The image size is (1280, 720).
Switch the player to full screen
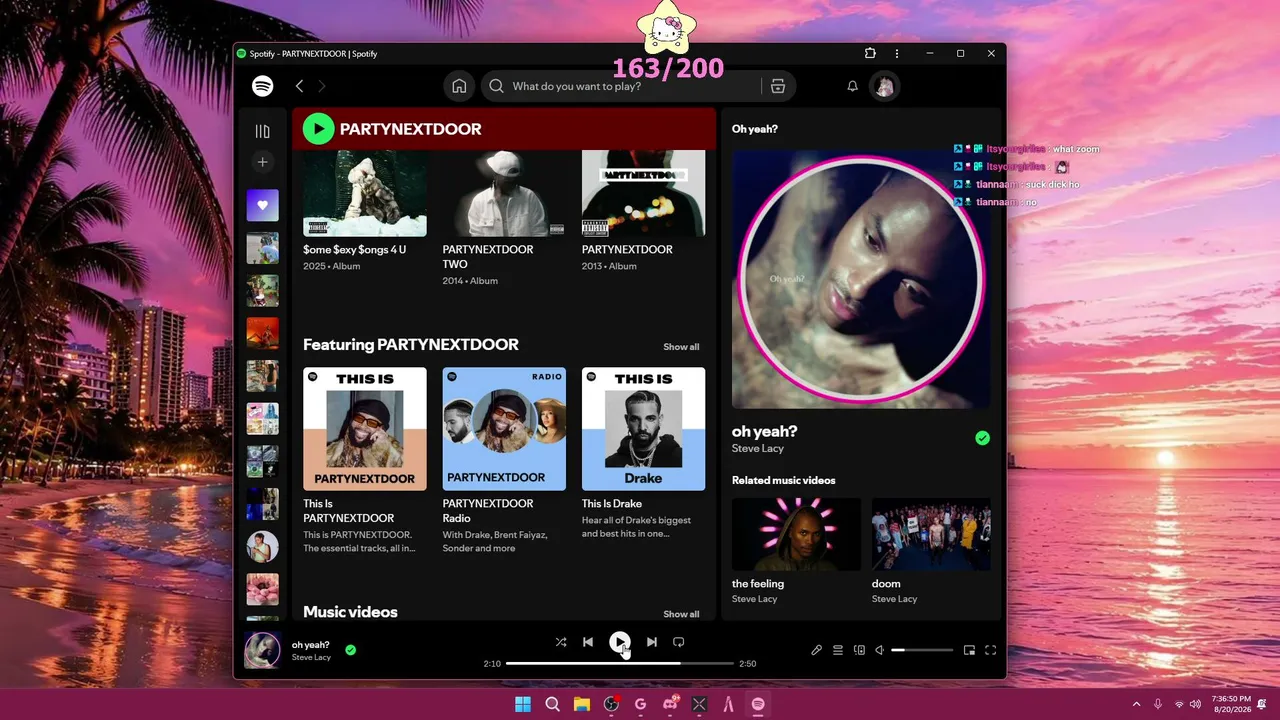click(x=990, y=650)
